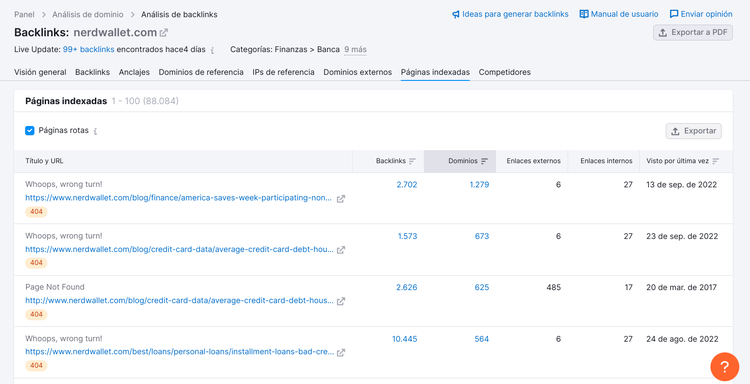This screenshot has height=384, width=750.
Task: Open the Anclajes tab
Action: [134, 72]
